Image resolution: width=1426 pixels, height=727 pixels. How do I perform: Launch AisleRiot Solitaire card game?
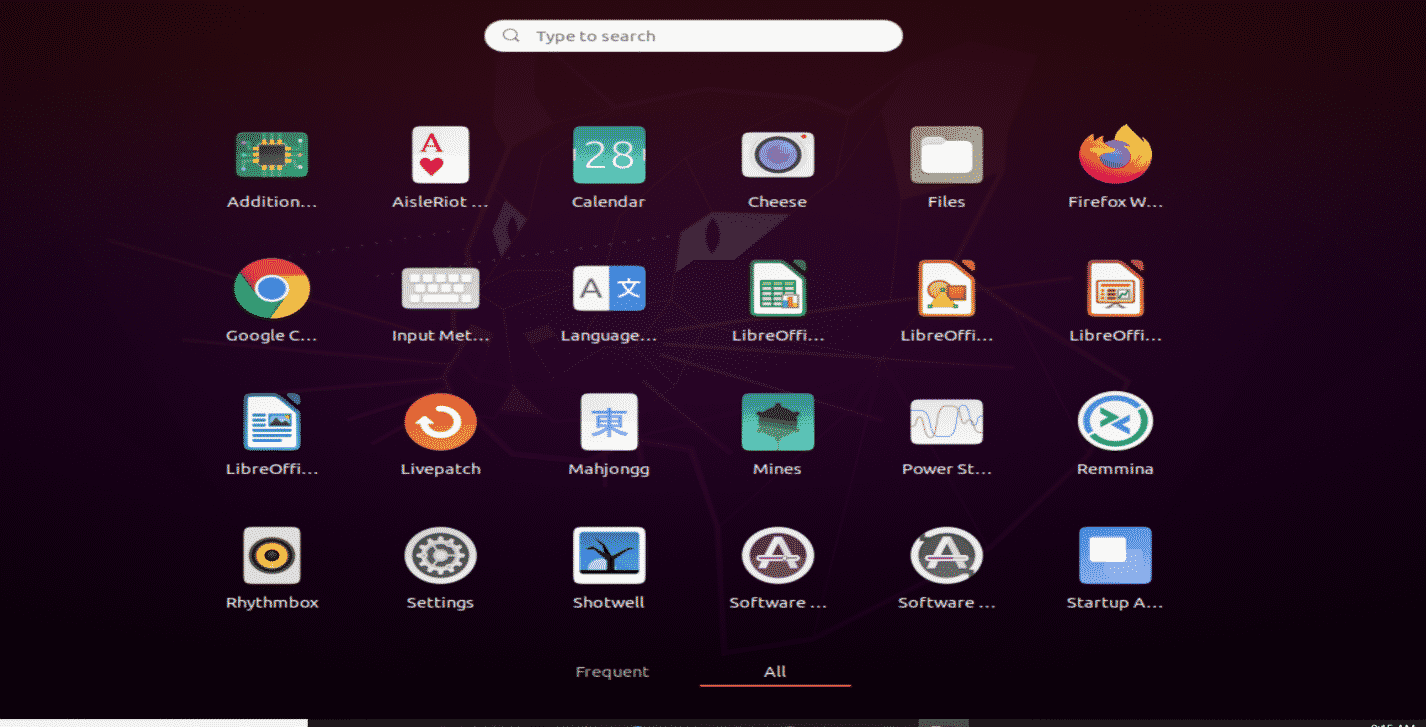coord(440,155)
